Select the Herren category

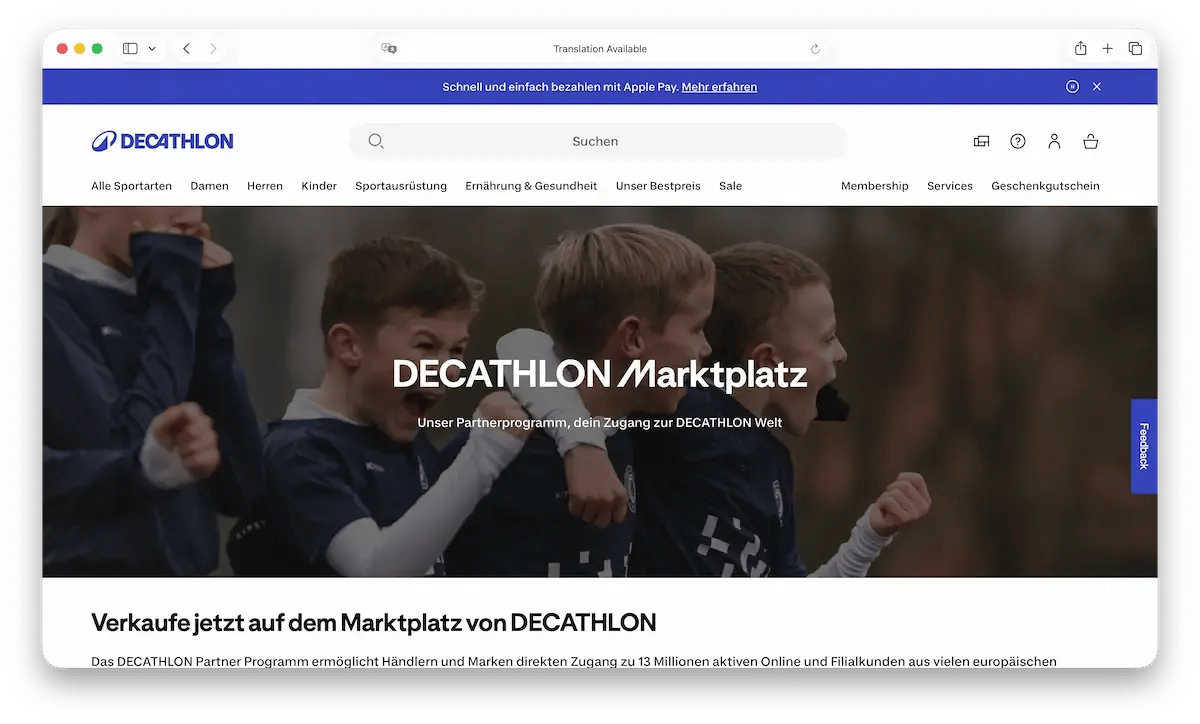(x=265, y=186)
